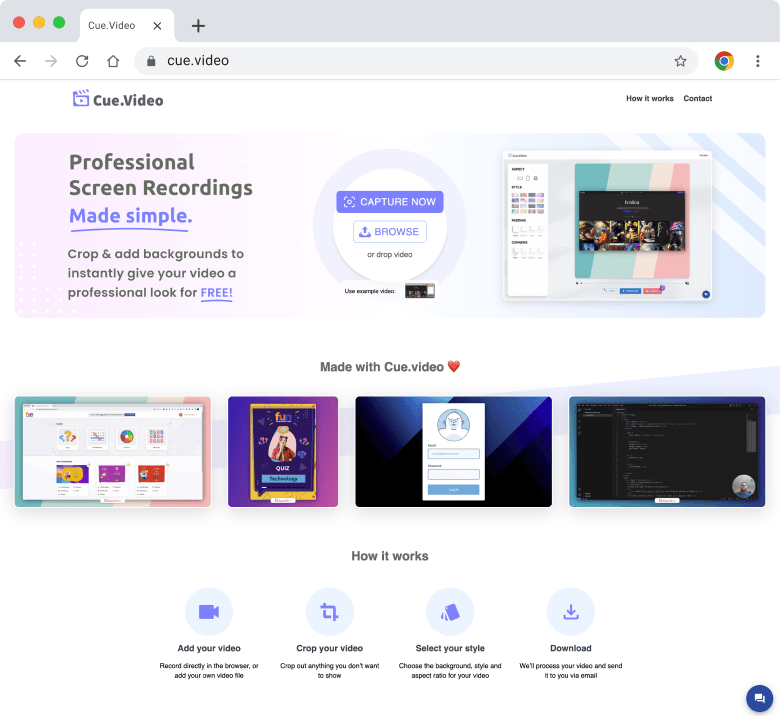Click the BROWSE upload button
The height and width of the screenshot is (716, 780).
pyautogui.click(x=390, y=232)
